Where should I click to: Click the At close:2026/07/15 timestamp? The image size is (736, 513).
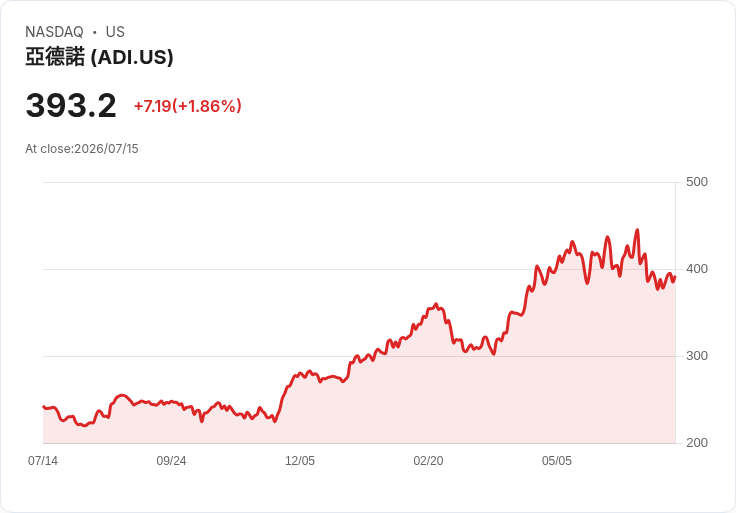click(x=82, y=149)
